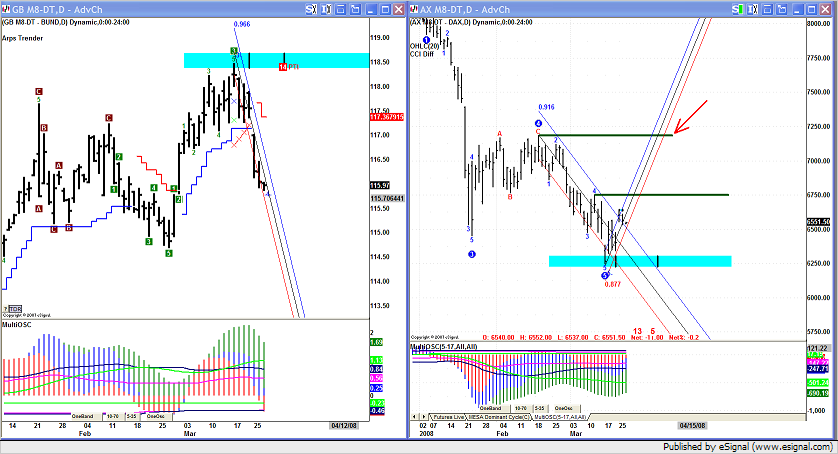This screenshot has width=838, height=454.
Task: Open the www.esignal.com published-by link
Action: [x=790, y=445]
